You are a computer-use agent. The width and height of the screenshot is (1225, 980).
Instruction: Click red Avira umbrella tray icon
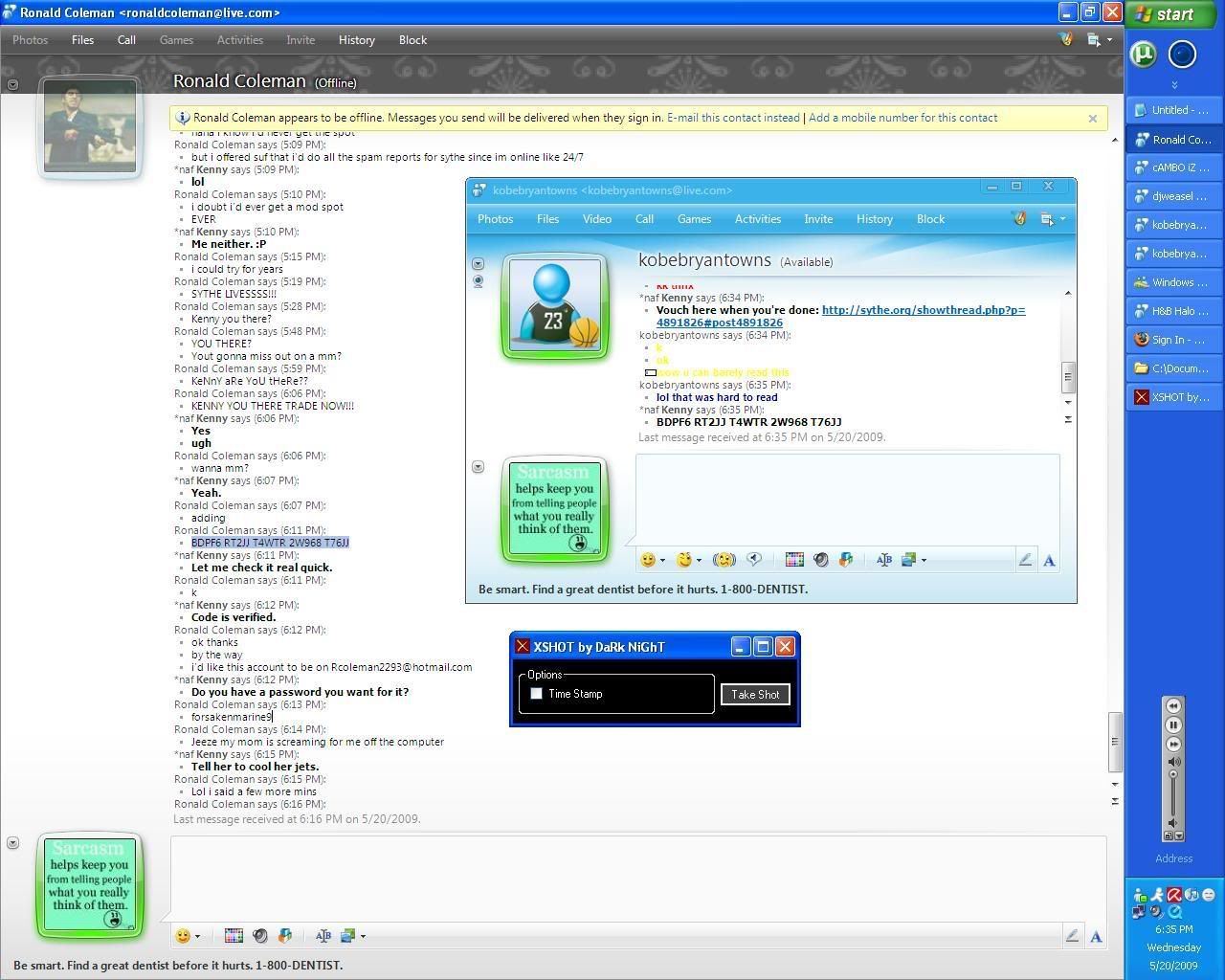pyautogui.click(x=1173, y=895)
